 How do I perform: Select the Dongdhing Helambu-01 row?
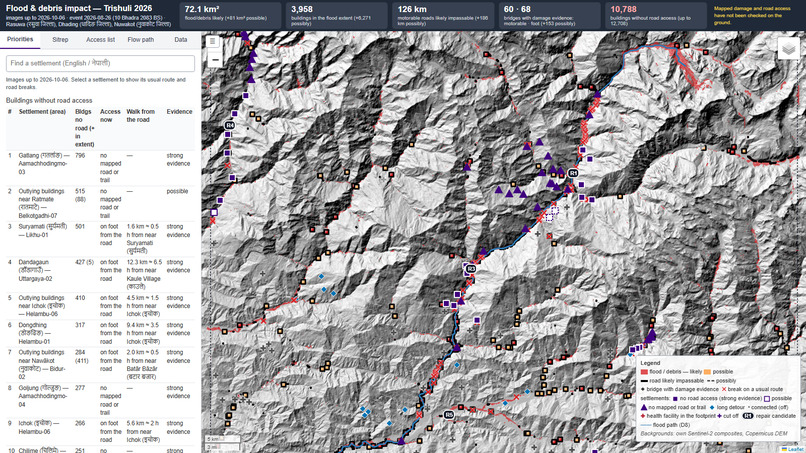point(100,333)
